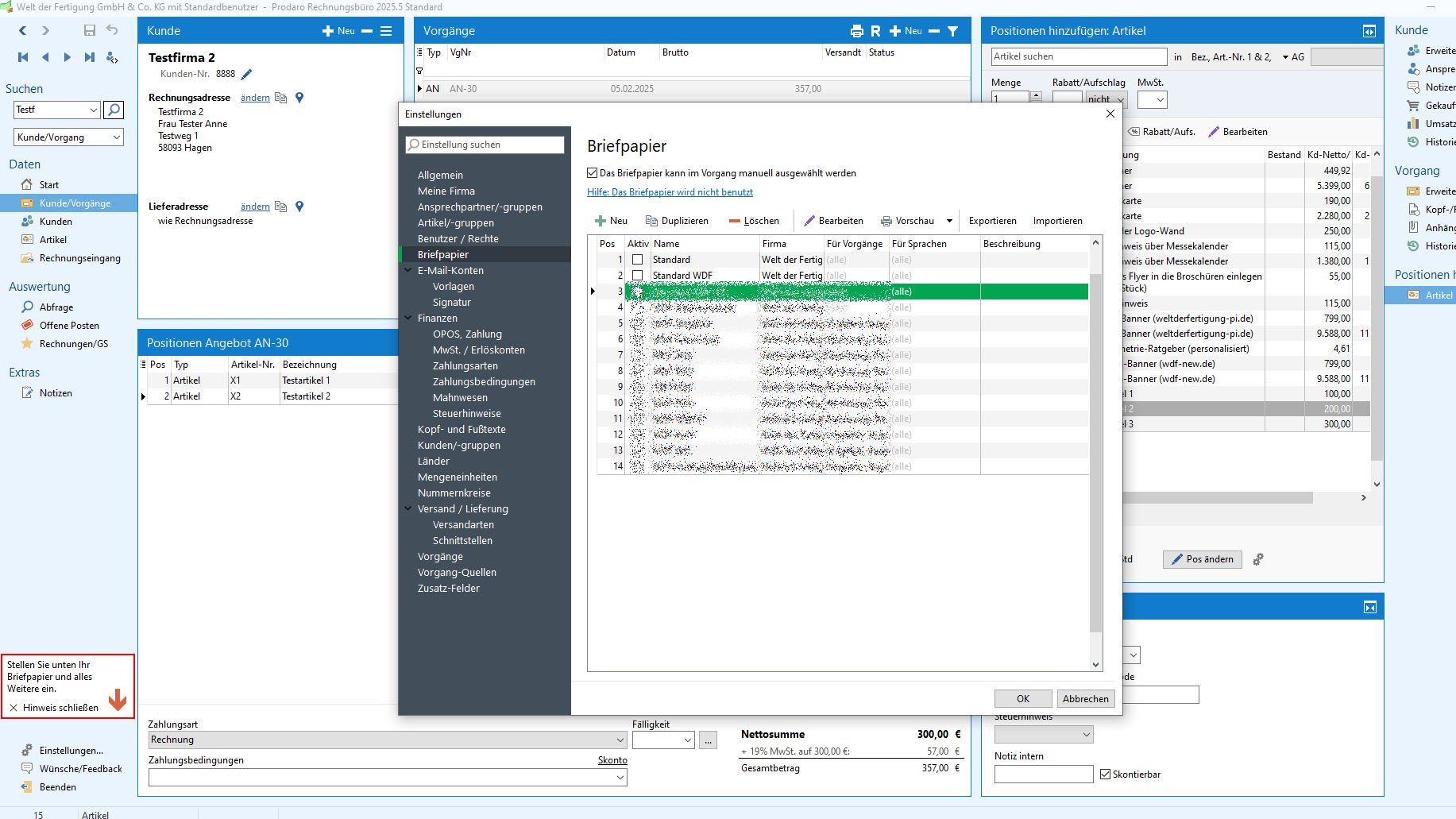1456x819 pixels.
Task: Open position settings gear icon
Action: [x=1258, y=559]
